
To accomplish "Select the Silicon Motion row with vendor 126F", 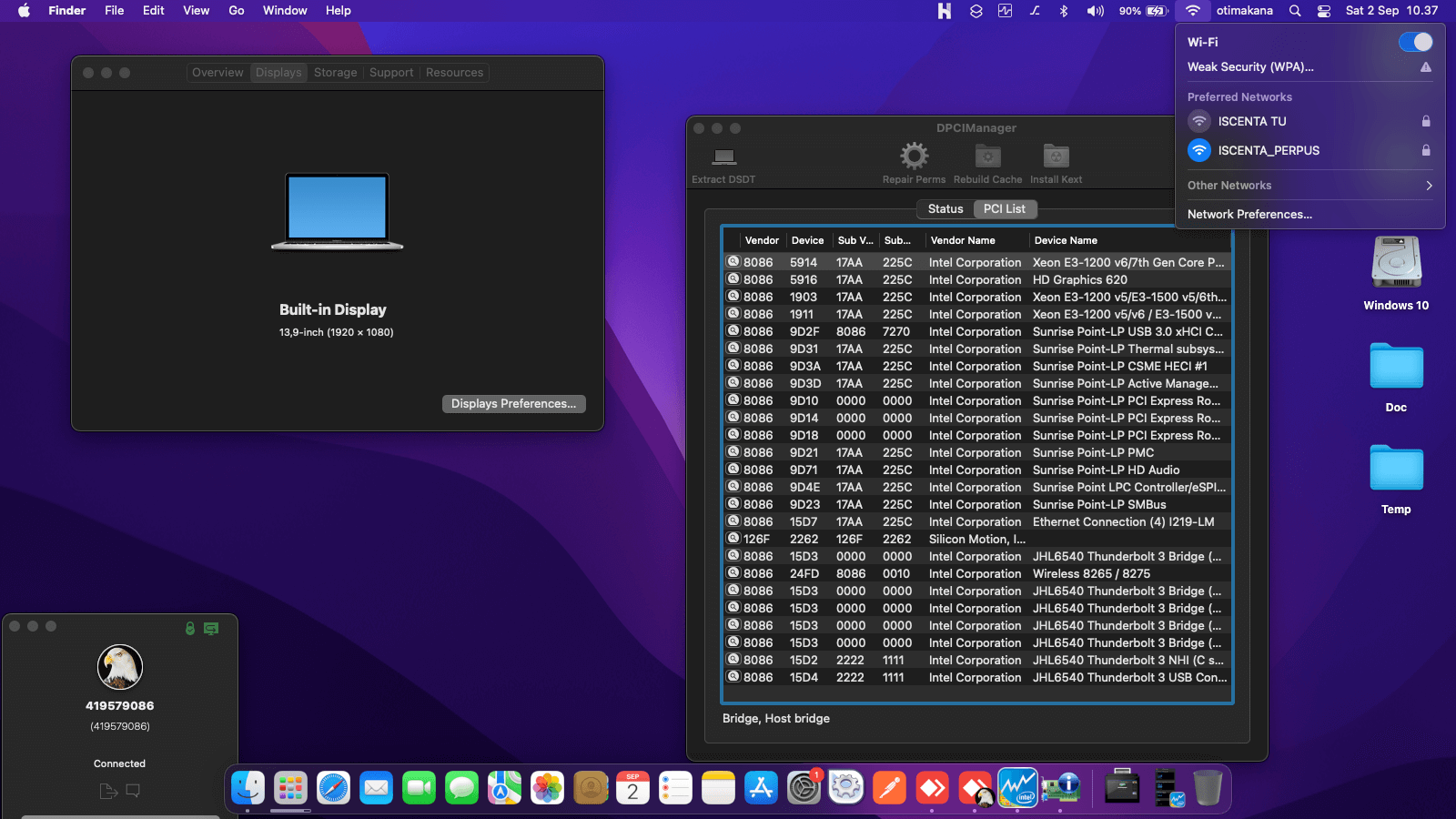I will [977, 540].
